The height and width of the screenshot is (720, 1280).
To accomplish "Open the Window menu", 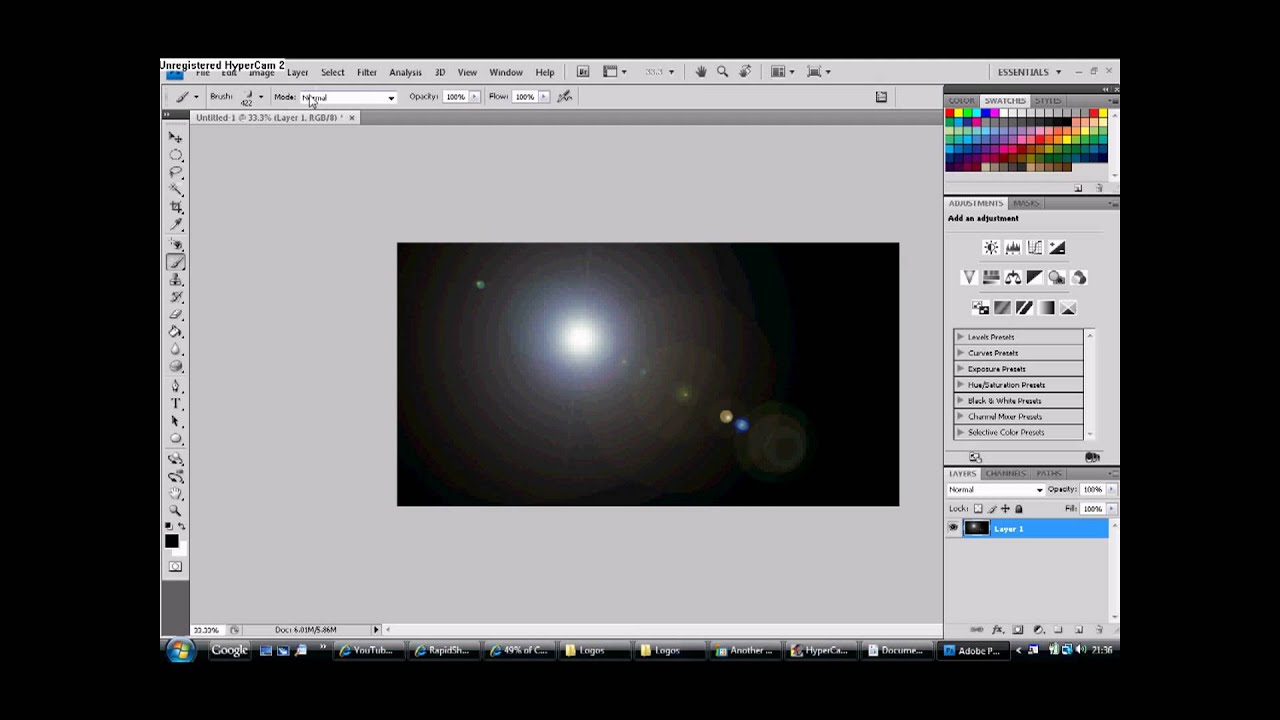I will [506, 72].
